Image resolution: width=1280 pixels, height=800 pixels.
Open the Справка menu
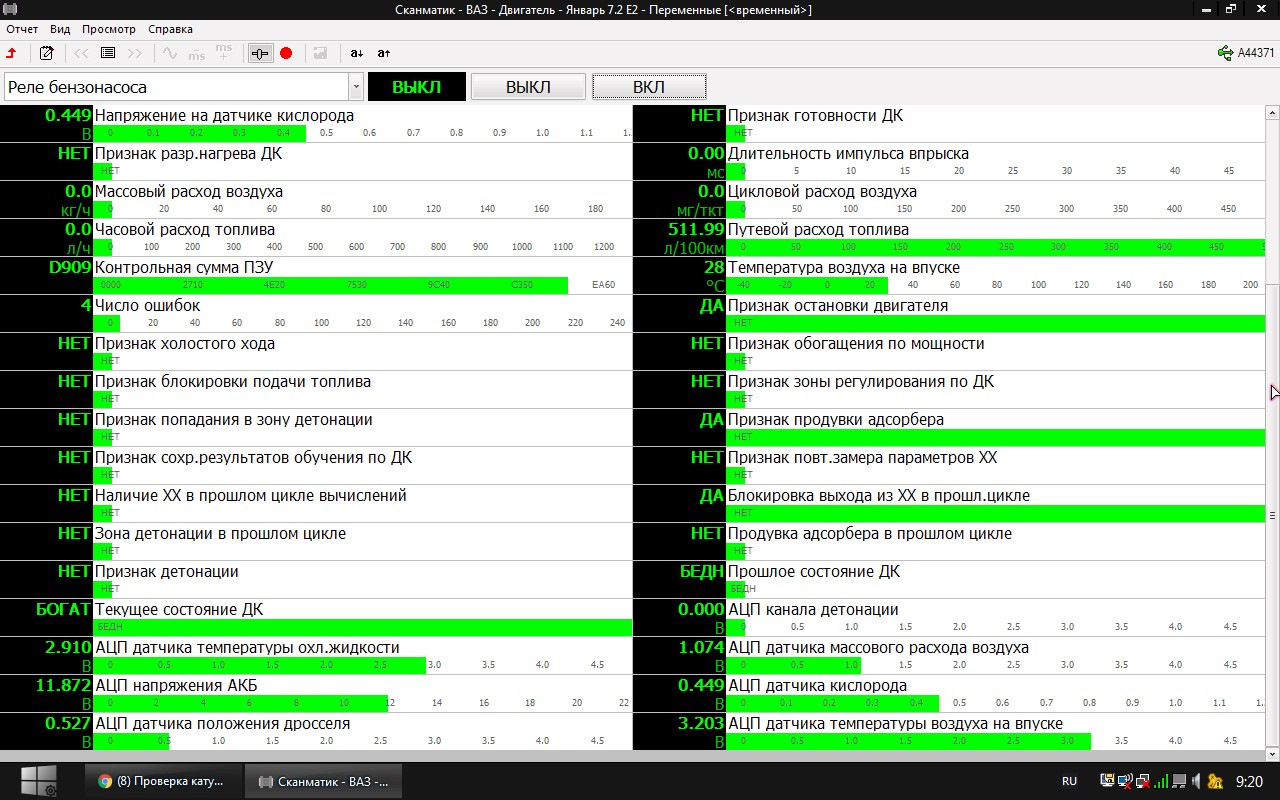click(169, 29)
